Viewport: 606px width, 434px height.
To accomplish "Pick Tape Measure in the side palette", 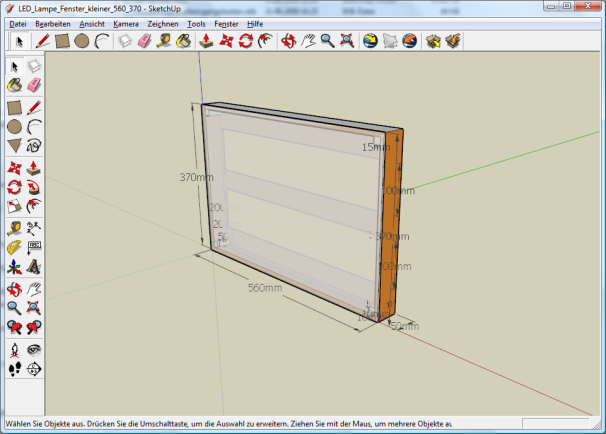I will pos(15,229).
